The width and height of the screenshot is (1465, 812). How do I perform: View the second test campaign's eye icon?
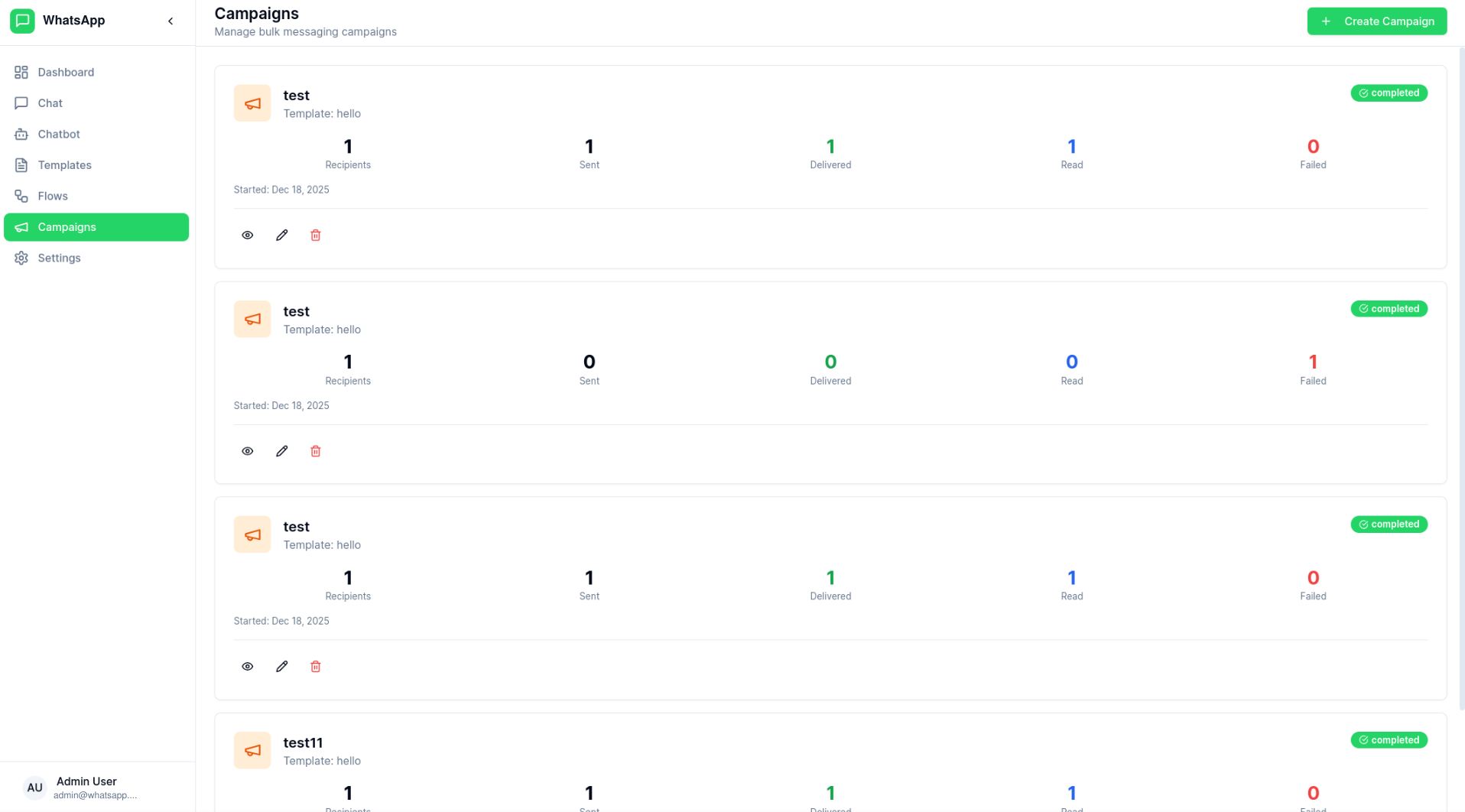[247, 451]
